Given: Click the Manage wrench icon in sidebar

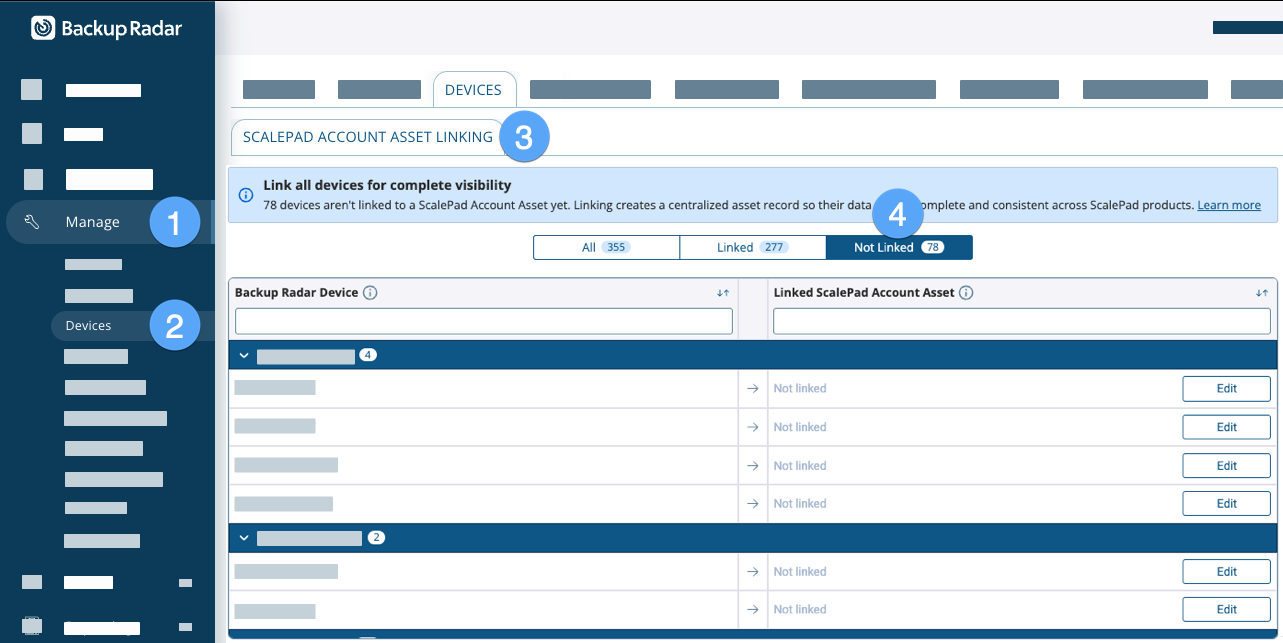Looking at the screenshot, I should pyautogui.click(x=32, y=222).
